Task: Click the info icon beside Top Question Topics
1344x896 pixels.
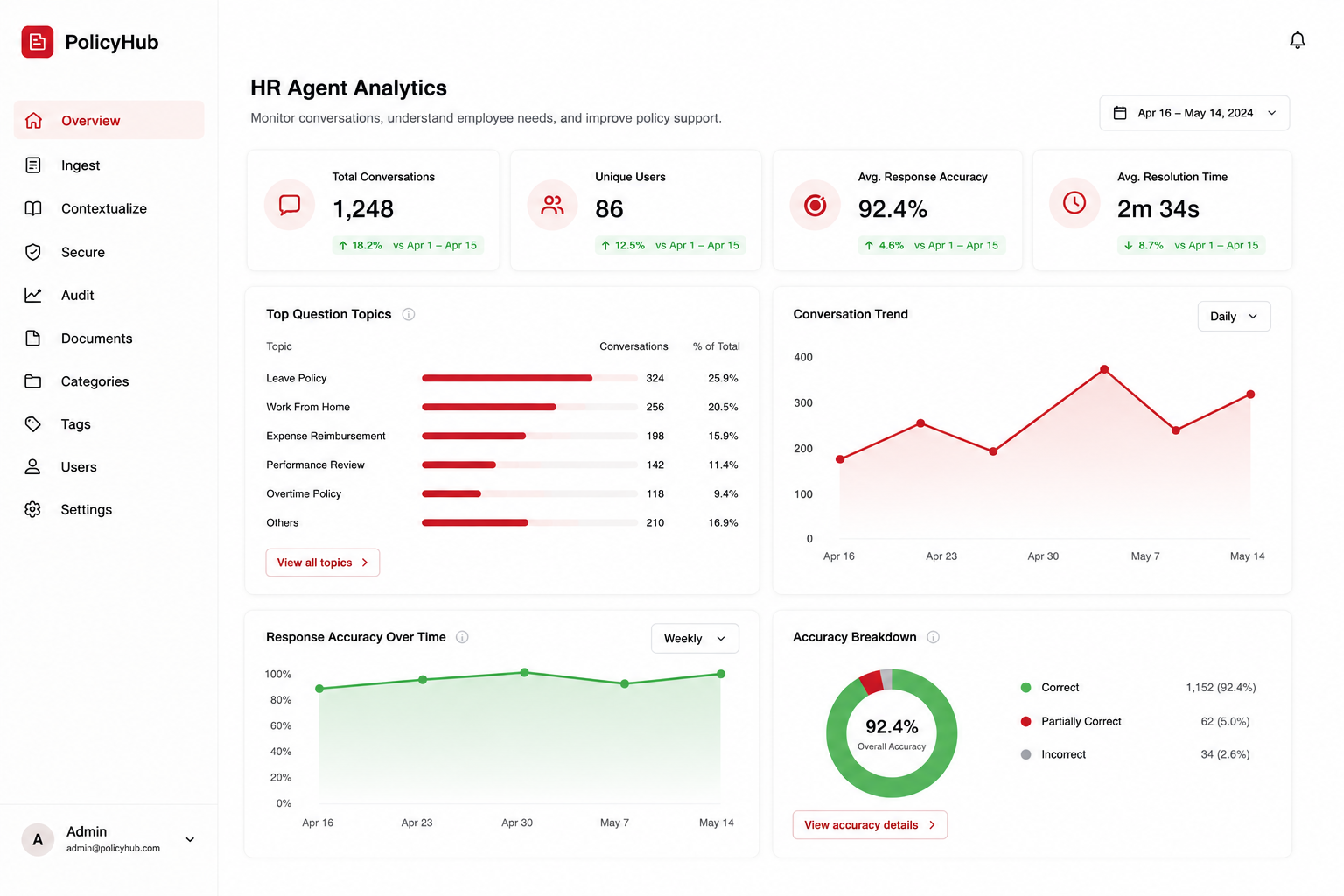Action: click(409, 314)
